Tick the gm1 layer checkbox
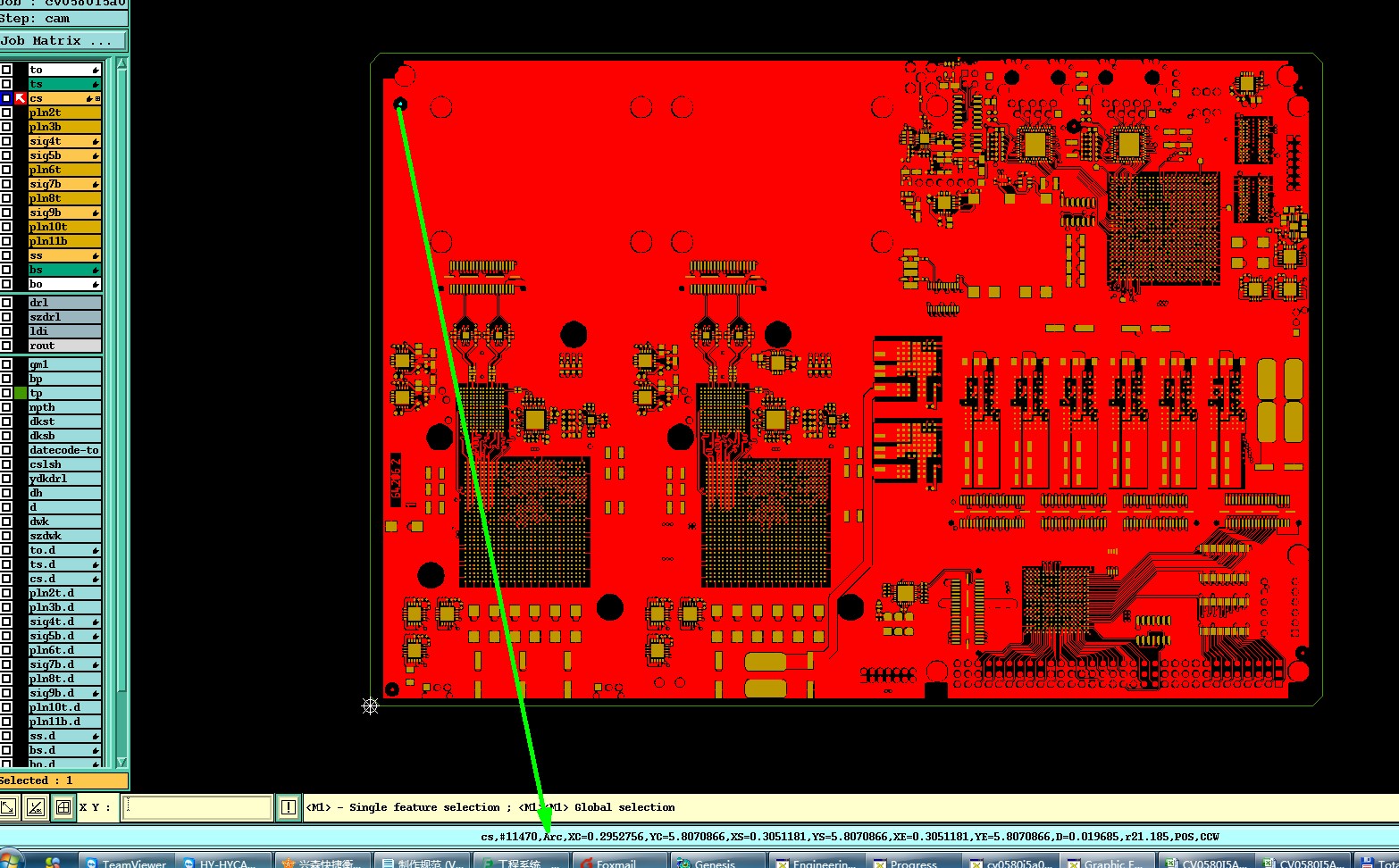The width and height of the screenshot is (1399, 868). (6, 364)
